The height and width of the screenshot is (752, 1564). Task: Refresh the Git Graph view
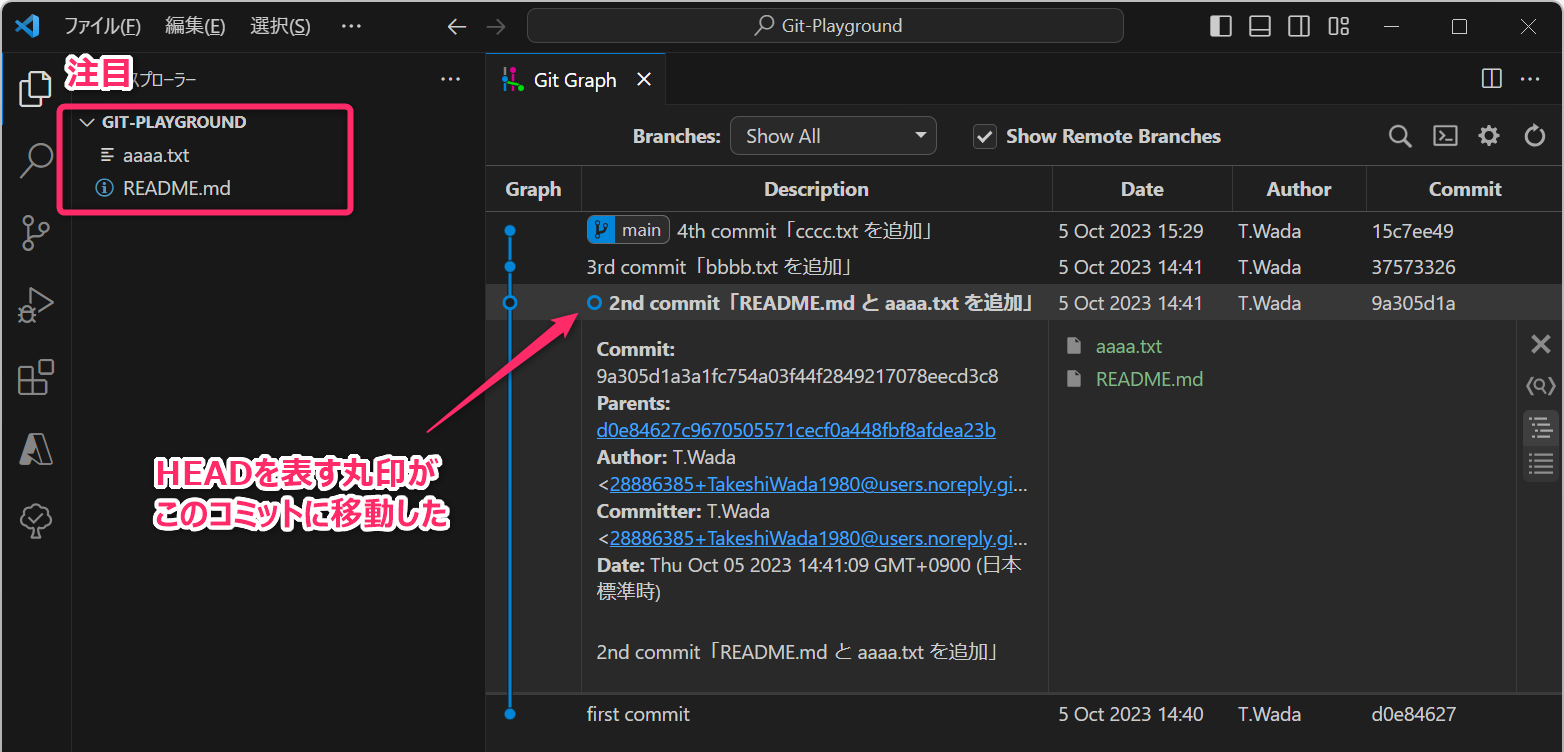1534,136
